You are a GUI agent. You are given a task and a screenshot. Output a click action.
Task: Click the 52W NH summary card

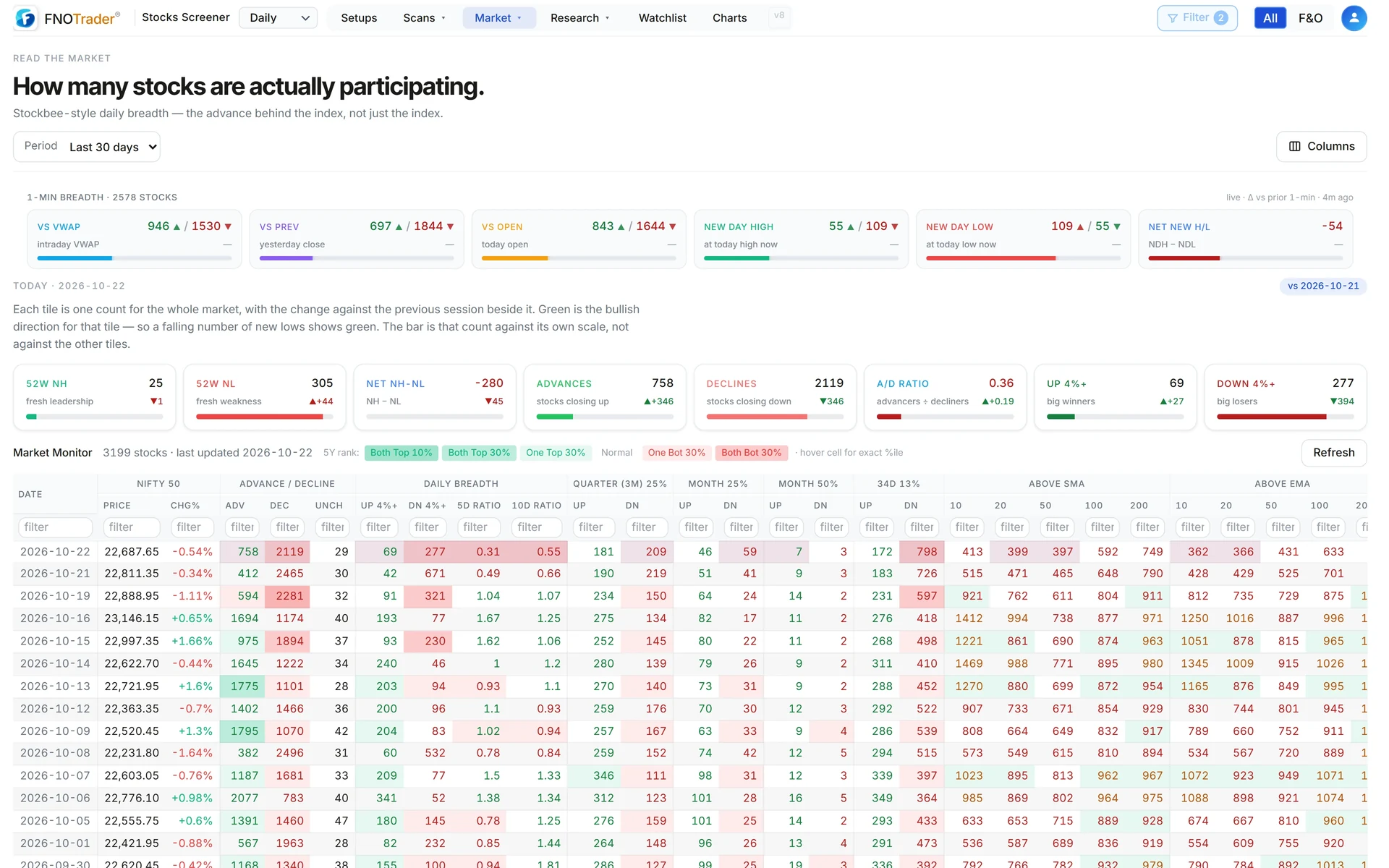coord(95,397)
